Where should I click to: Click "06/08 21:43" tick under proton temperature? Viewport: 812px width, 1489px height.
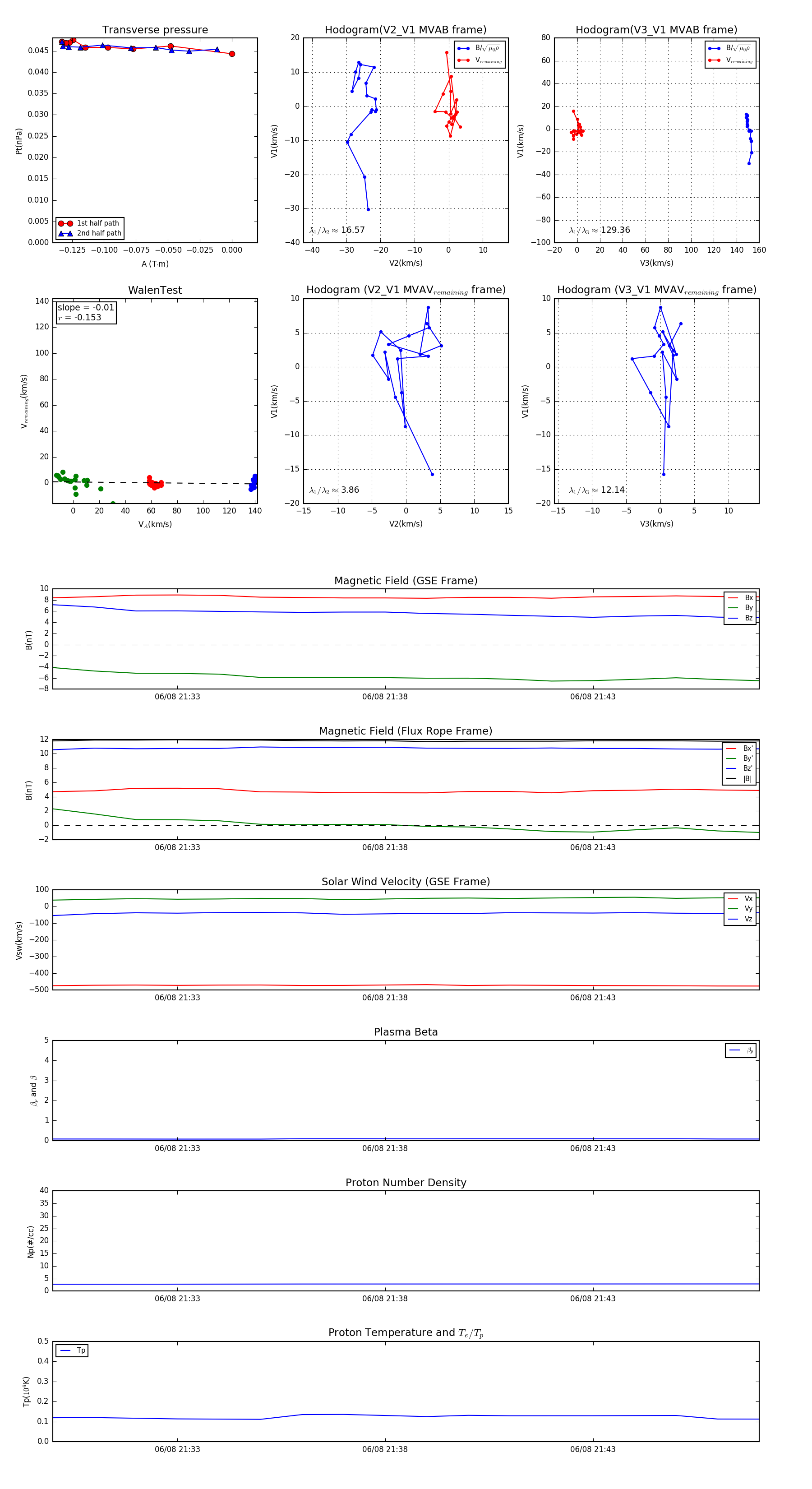593,1449
